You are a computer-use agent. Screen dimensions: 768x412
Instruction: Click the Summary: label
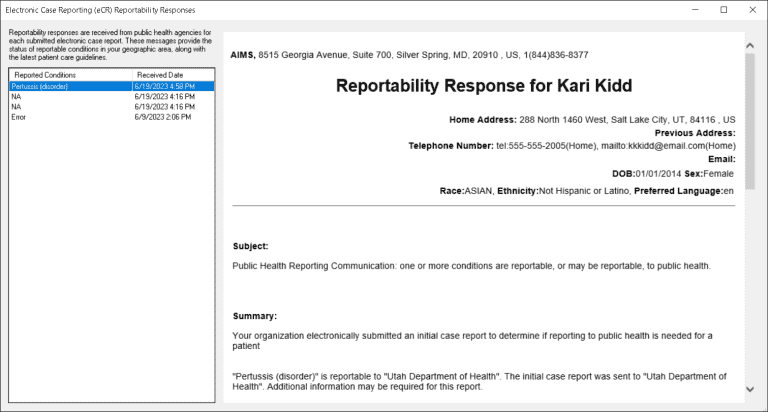click(255, 316)
